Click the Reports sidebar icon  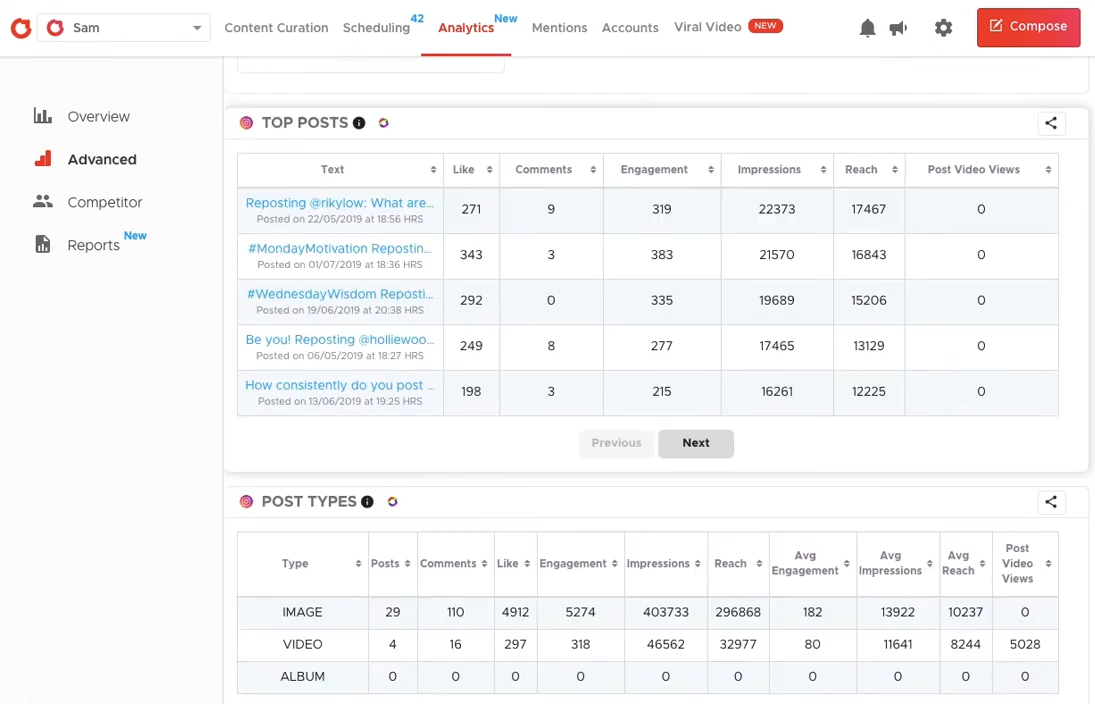click(42, 244)
